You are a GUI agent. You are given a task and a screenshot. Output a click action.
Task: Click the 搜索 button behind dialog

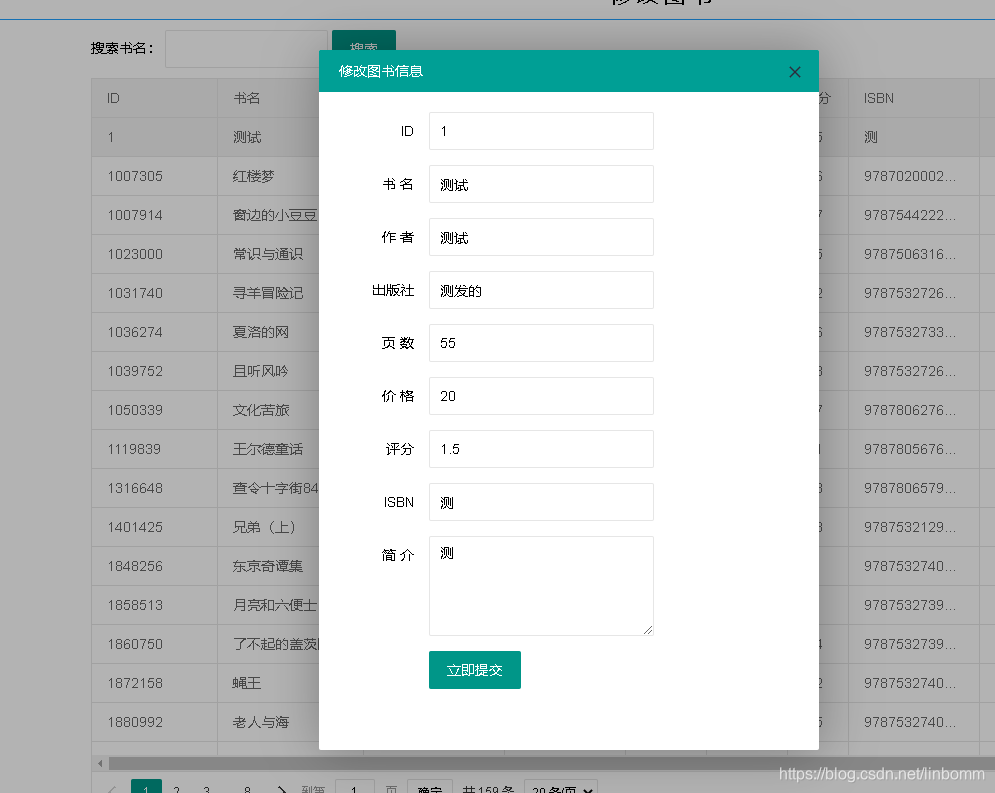coord(364,40)
